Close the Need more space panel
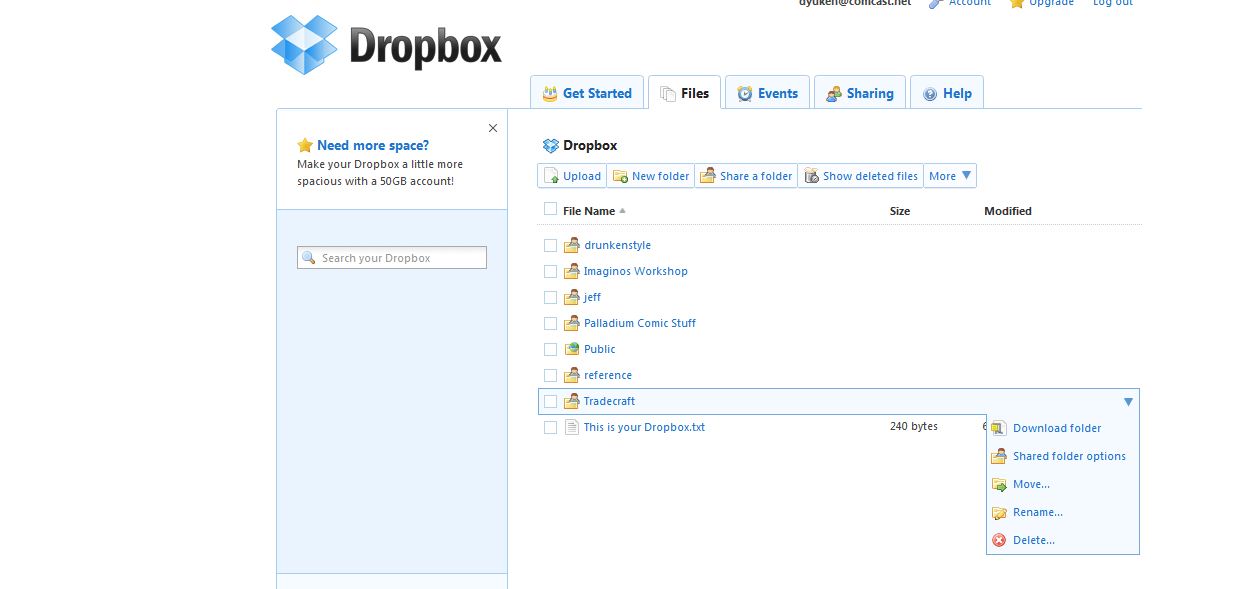 pos(492,128)
